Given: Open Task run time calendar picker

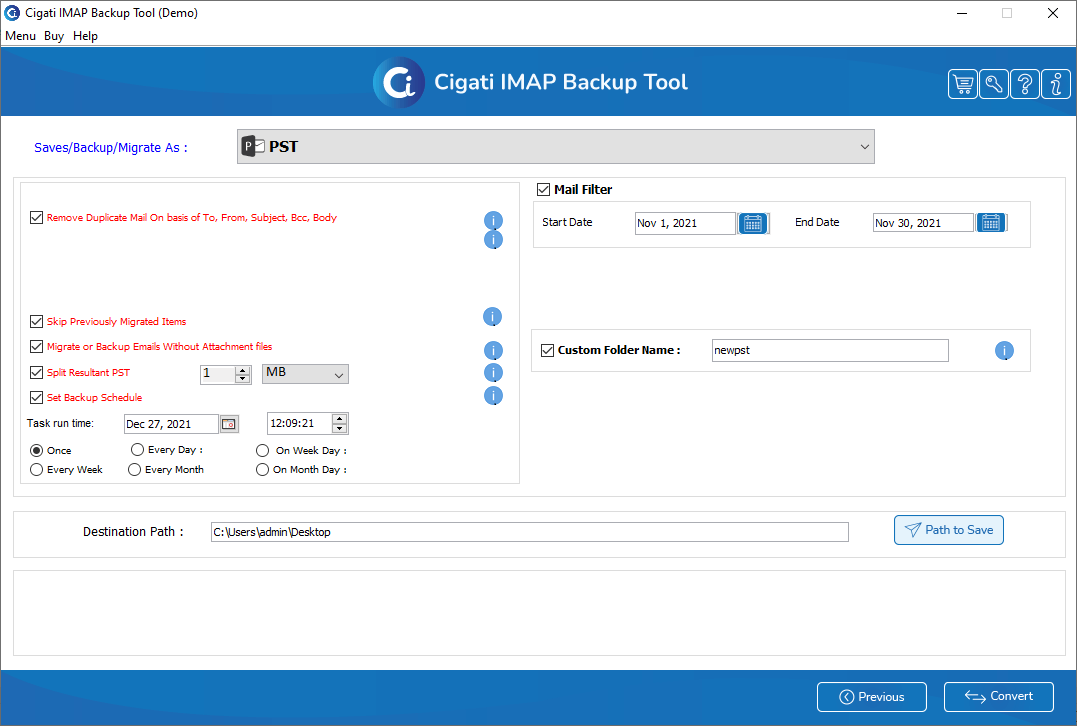Looking at the screenshot, I should (x=229, y=424).
